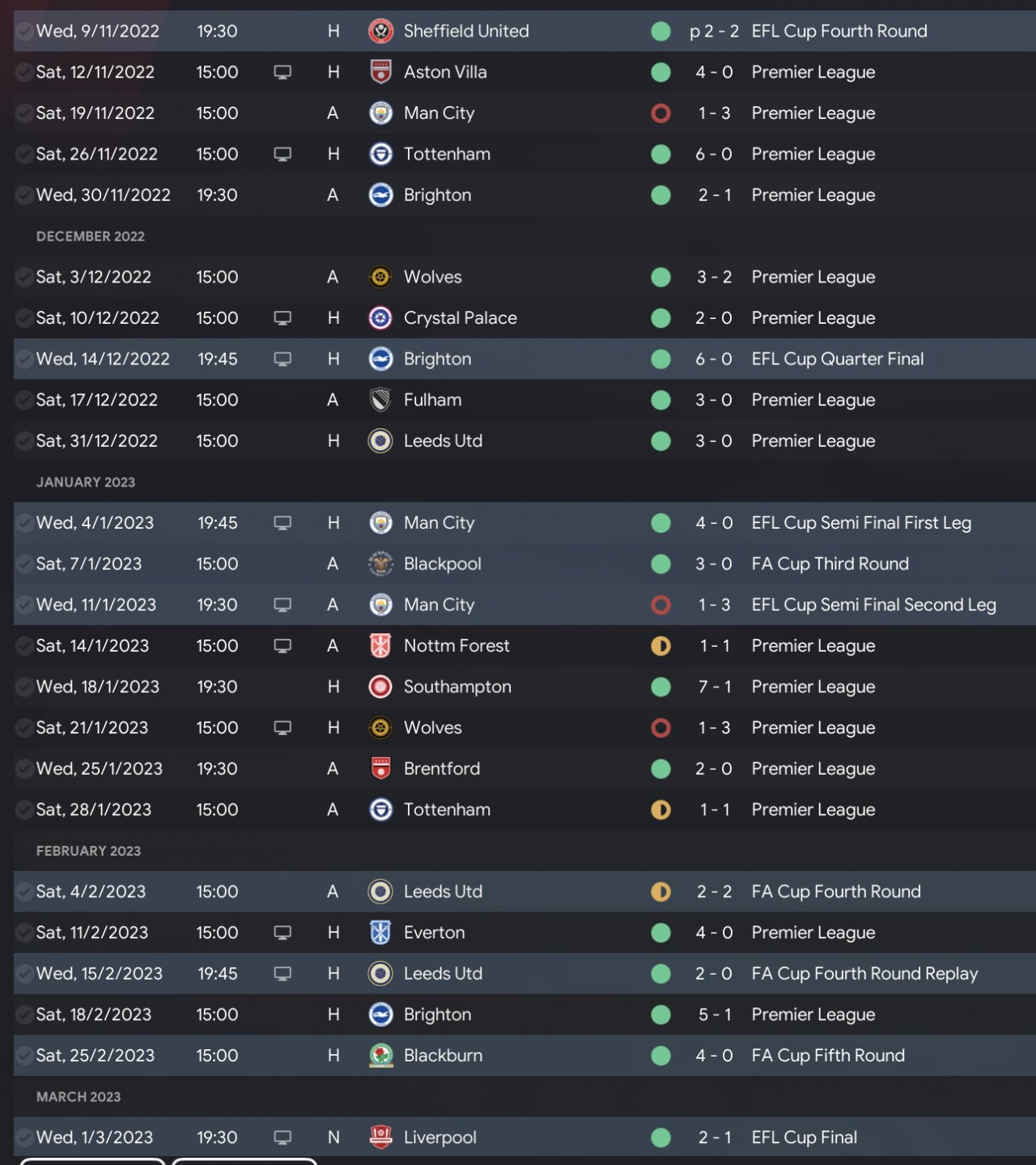Open the Crystal Palace crest icon

coord(380,318)
